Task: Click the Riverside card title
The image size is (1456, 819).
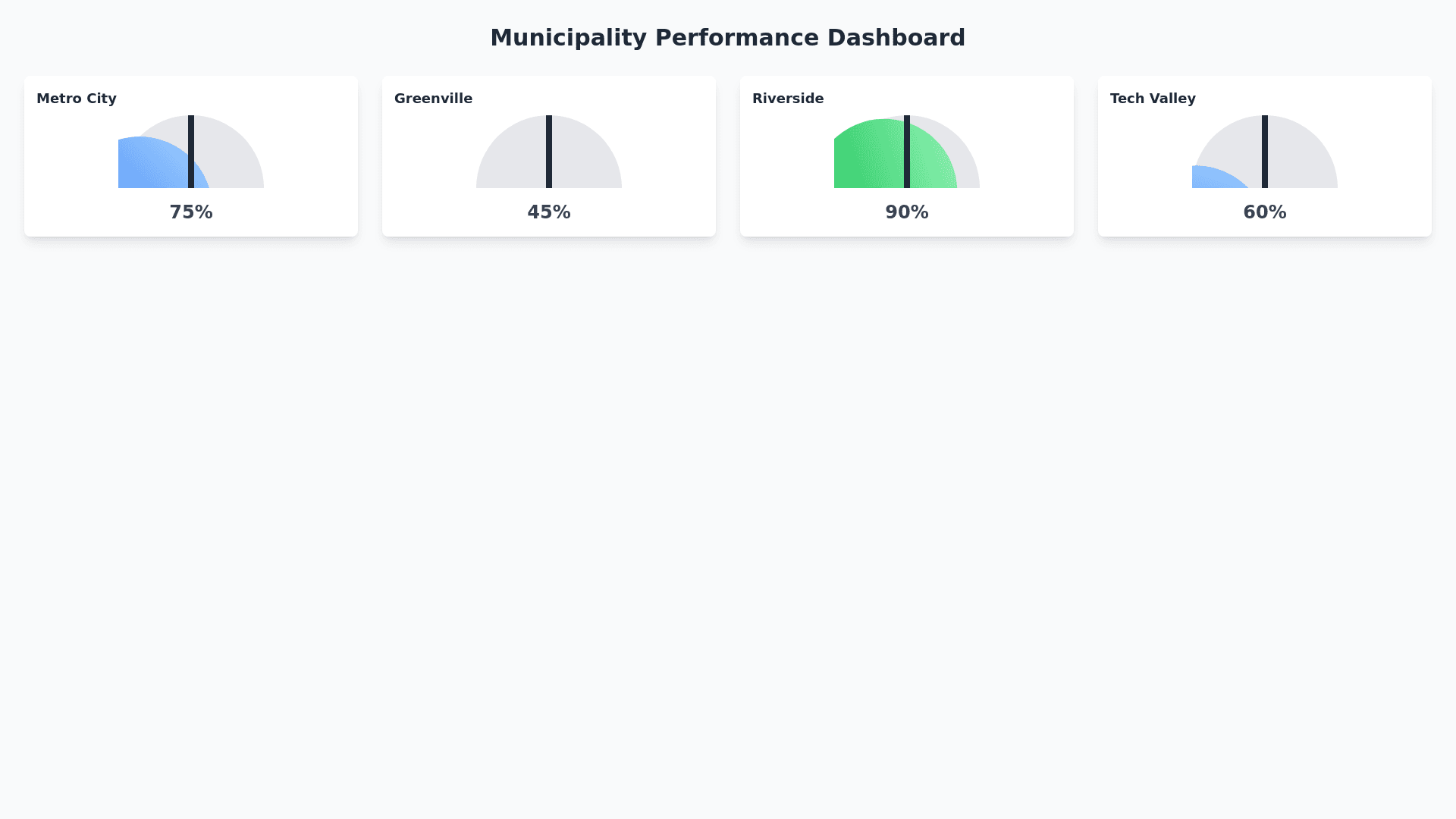Action: point(788,99)
